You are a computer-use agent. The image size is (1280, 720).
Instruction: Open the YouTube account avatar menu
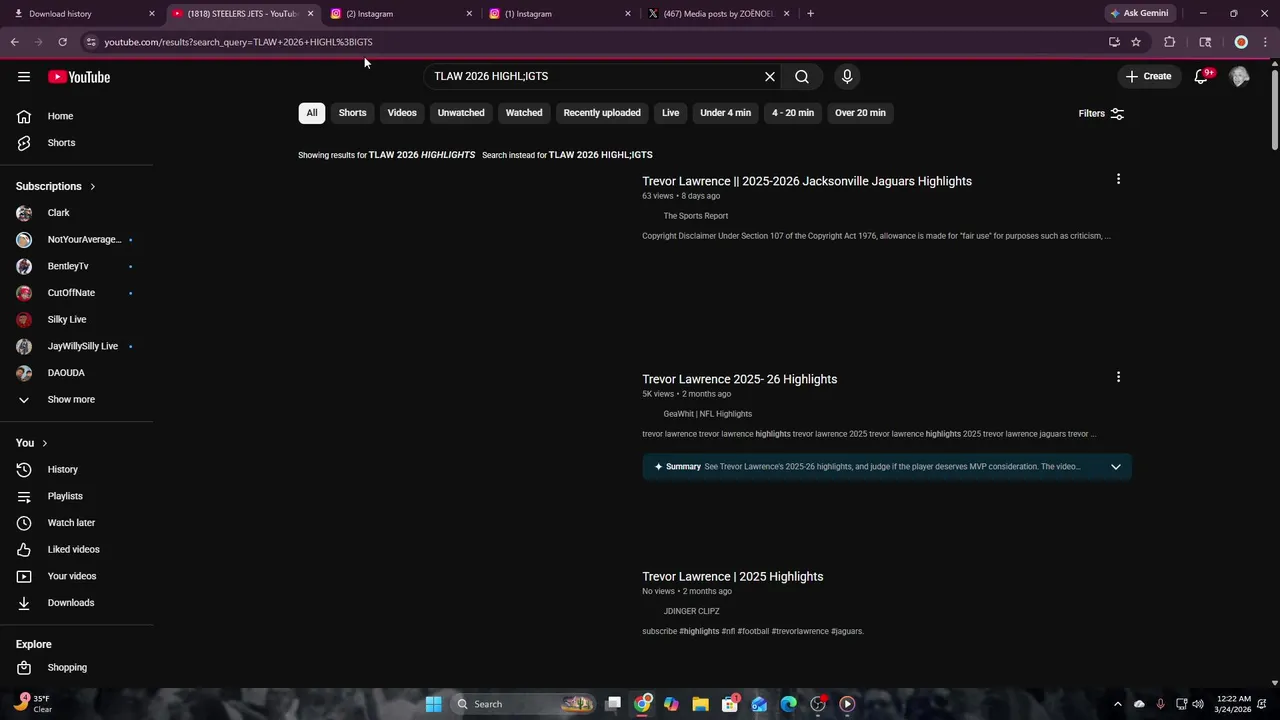[x=1240, y=77]
